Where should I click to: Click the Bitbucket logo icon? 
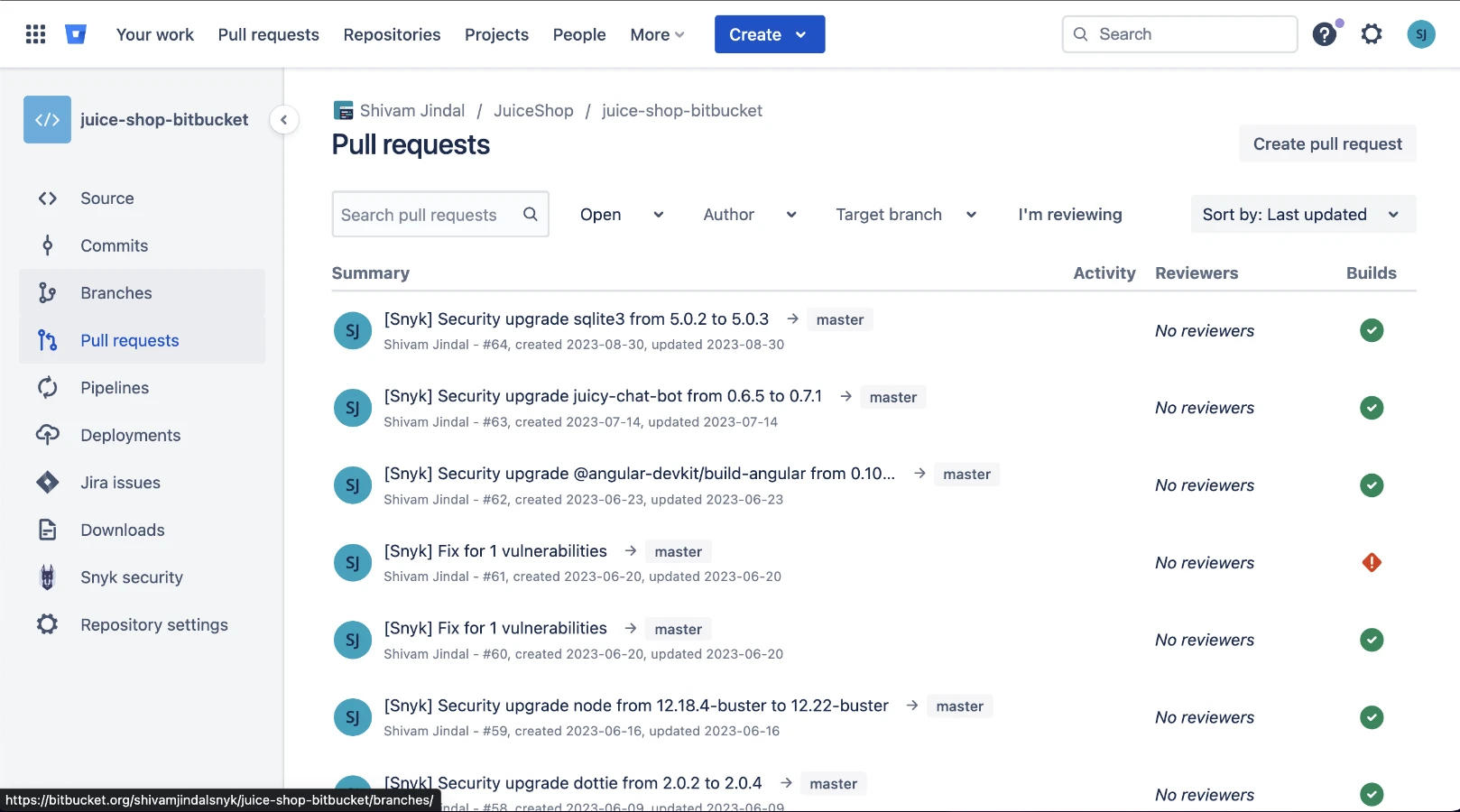(x=76, y=34)
